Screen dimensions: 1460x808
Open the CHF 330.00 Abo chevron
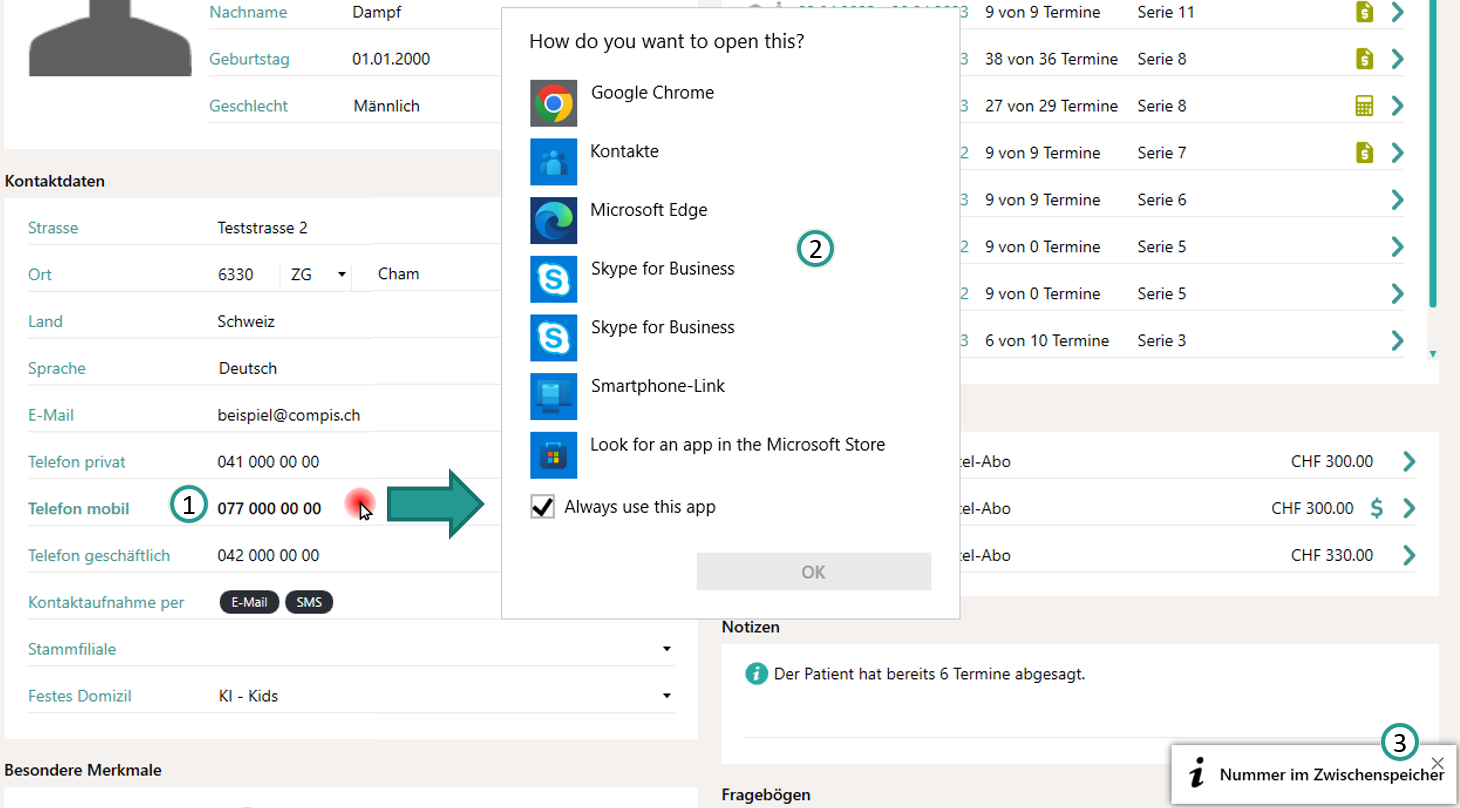tap(1409, 555)
